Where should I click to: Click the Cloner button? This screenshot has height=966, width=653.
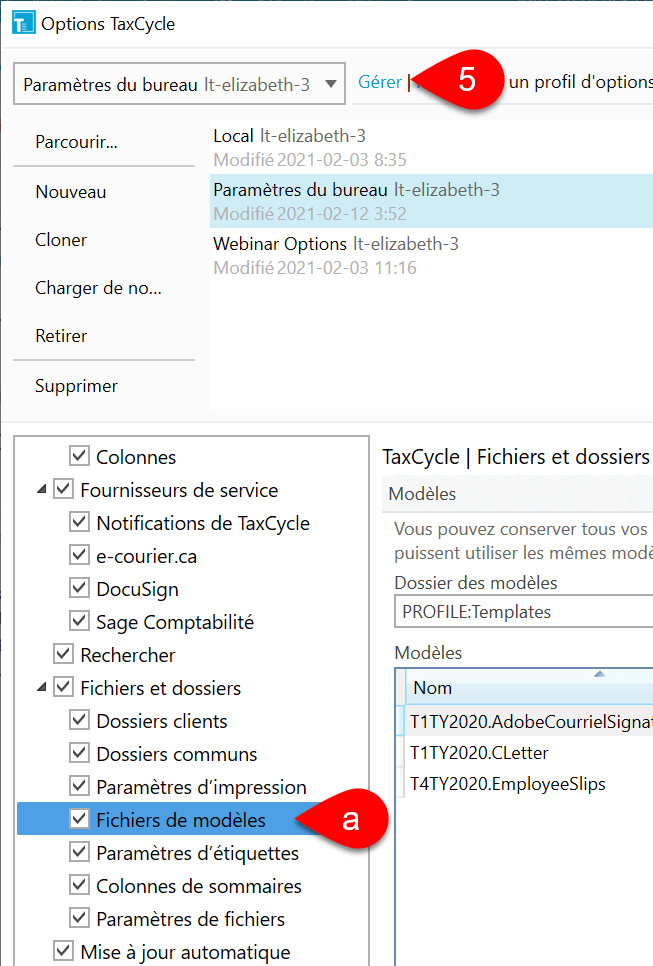61,240
